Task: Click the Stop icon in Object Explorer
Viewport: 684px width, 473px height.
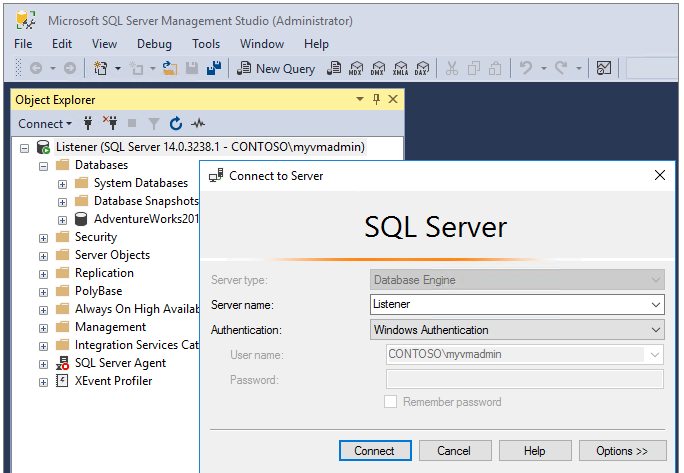Action: (132, 123)
